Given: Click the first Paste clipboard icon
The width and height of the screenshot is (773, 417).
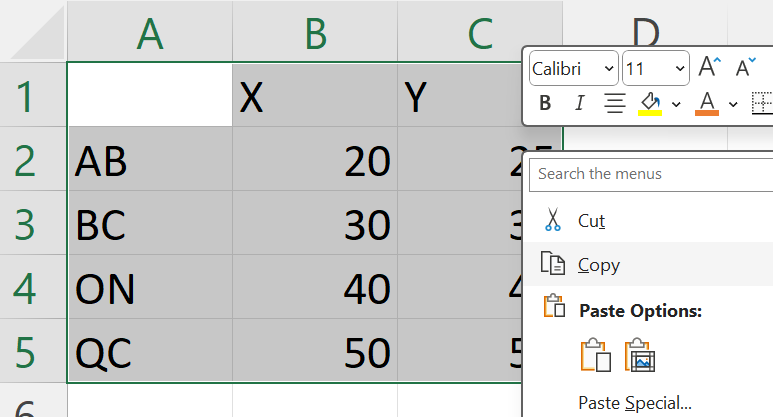Looking at the screenshot, I should (x=595, y=355).
